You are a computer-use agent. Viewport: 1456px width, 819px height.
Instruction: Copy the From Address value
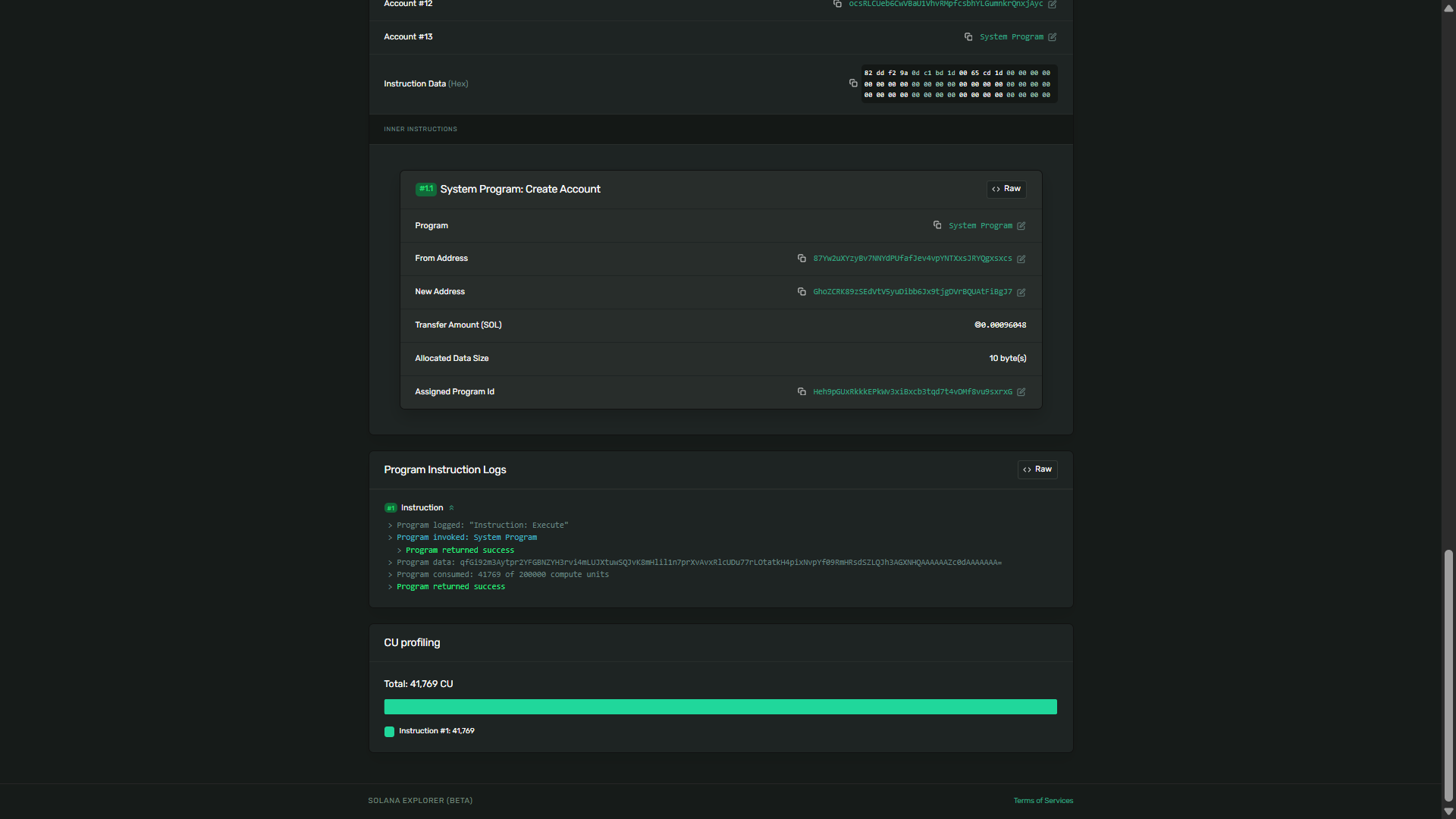[802, 259]
